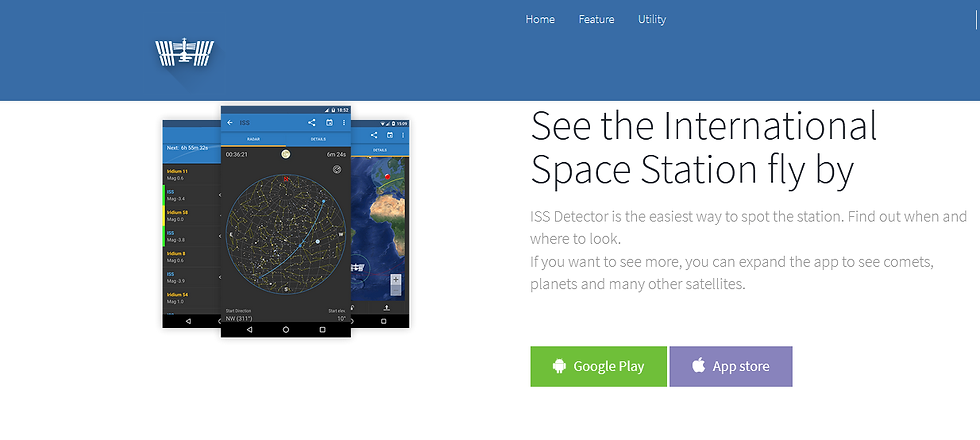Tap Android back triangle on center phone
This screenshot has width=980, height=440.
(x=249, y=329)
